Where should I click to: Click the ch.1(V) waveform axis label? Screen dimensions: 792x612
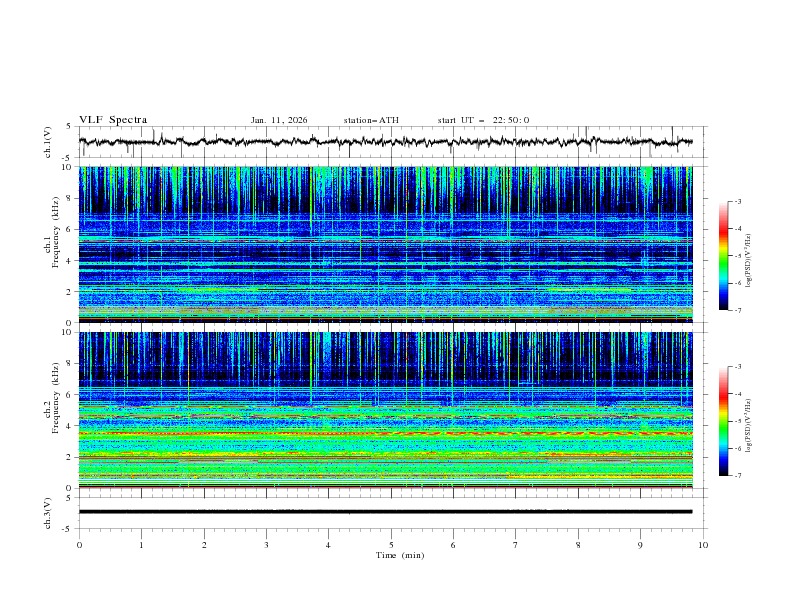(49, 142)
